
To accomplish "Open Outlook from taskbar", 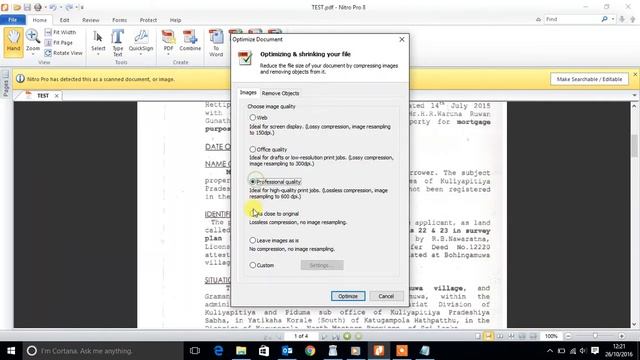I will [x=287, y=351].
